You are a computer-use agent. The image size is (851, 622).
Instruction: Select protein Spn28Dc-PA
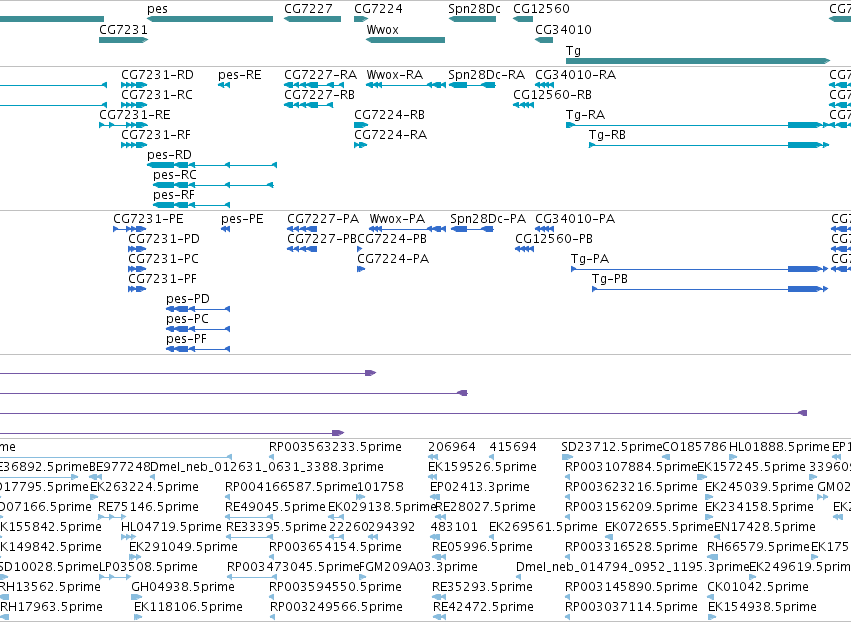pos(488,219)
